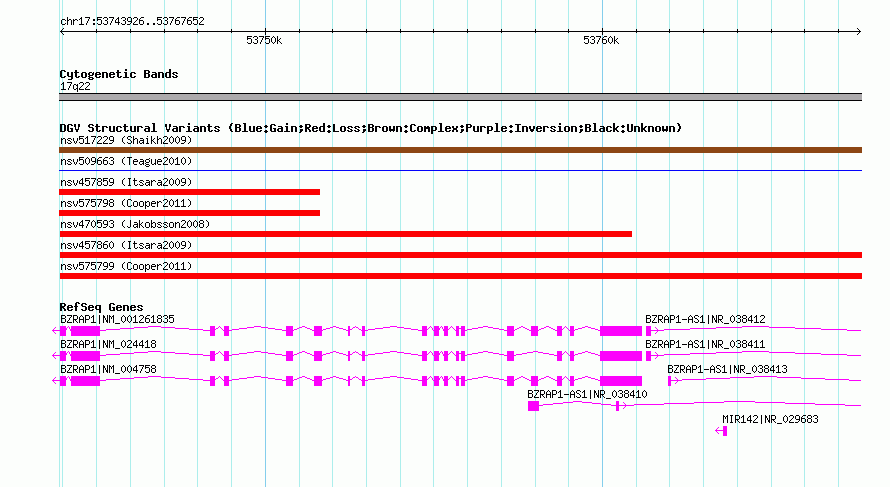Click the 53760k ruler position label
Image resolution: width=890 pixels, height=487 pixels.
pos(601,40)
